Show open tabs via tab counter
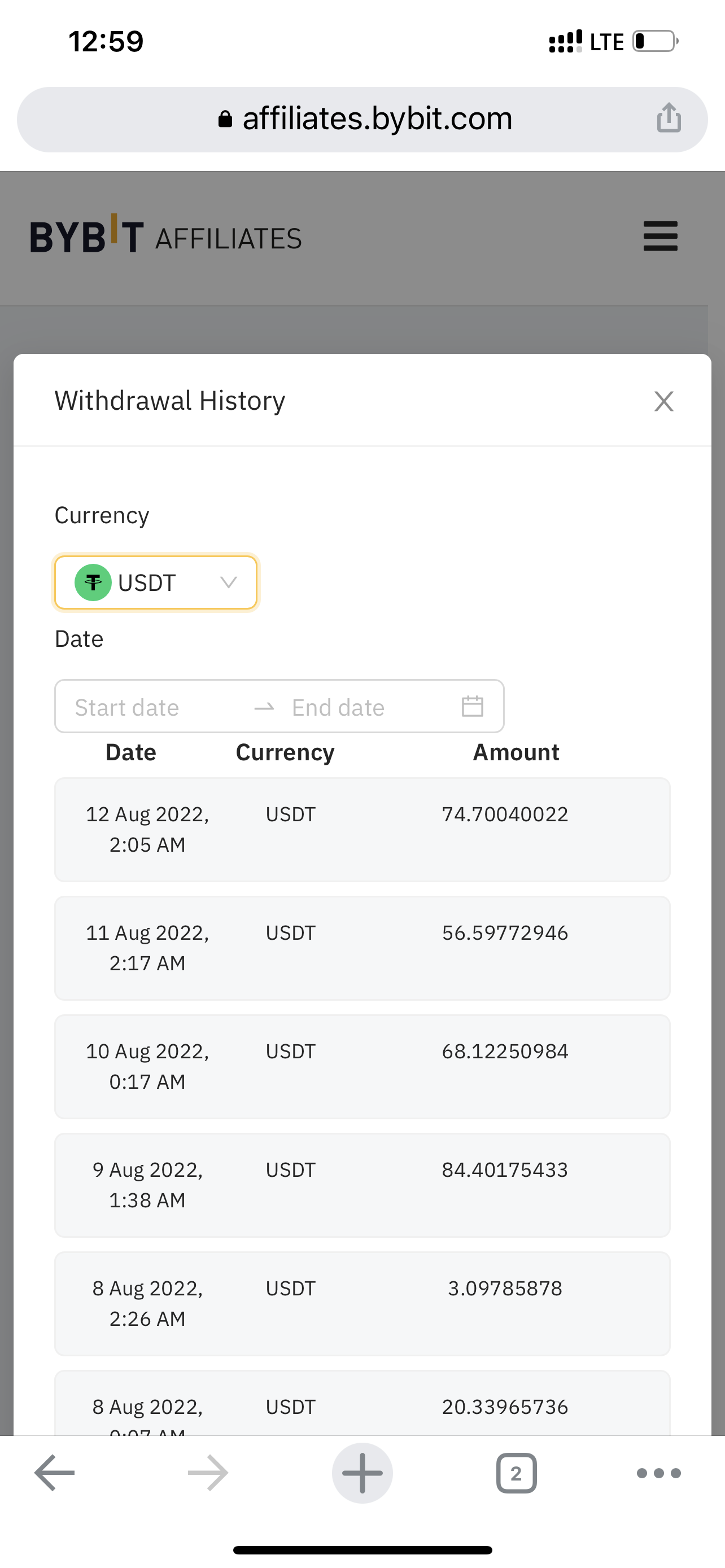725x1568 pixels. (x=516, y=1473)
